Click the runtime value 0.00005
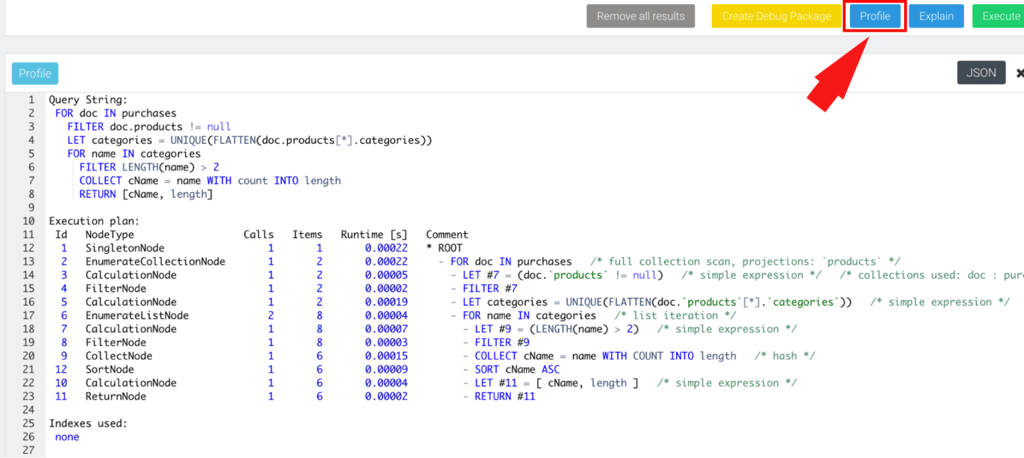 tap(387, 275)
